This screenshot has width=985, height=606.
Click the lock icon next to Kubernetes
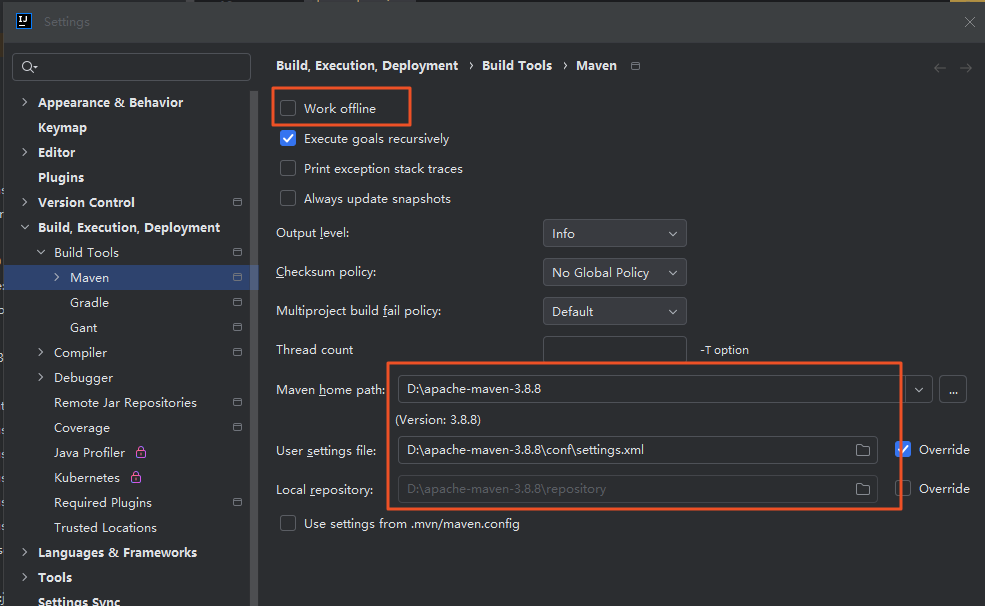pos(136,477)
